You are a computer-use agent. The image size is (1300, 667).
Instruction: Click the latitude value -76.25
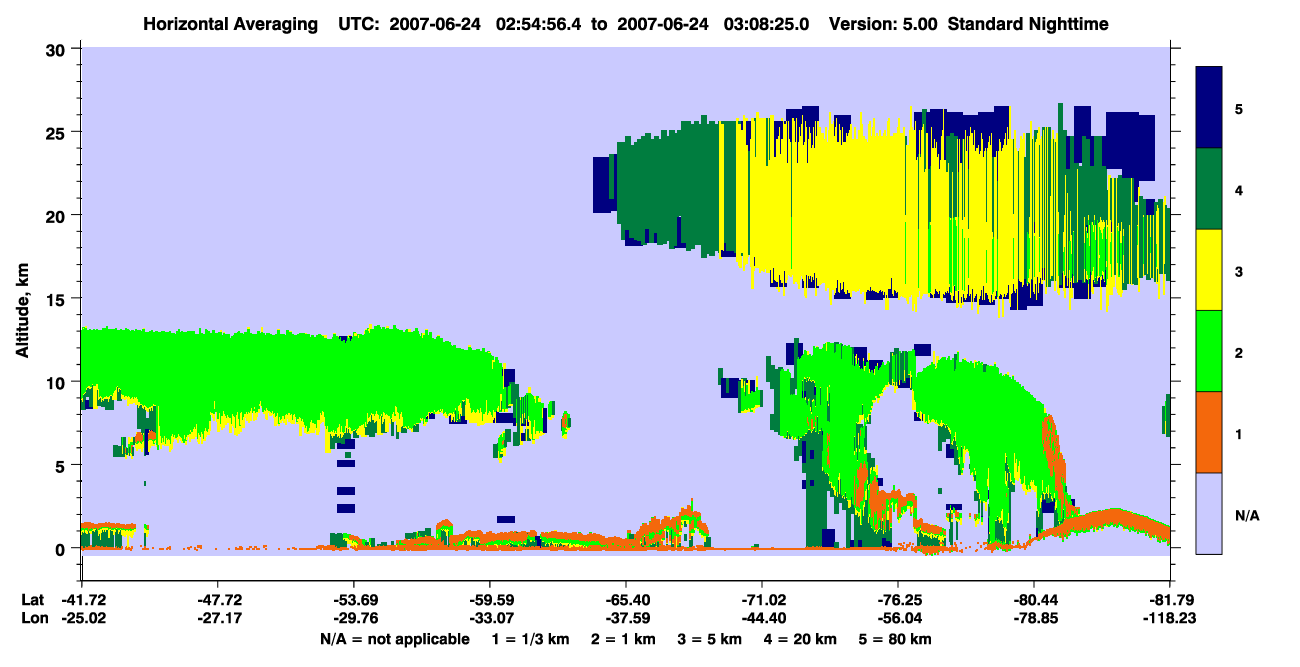pyautogui.click(x=897, y=600)
